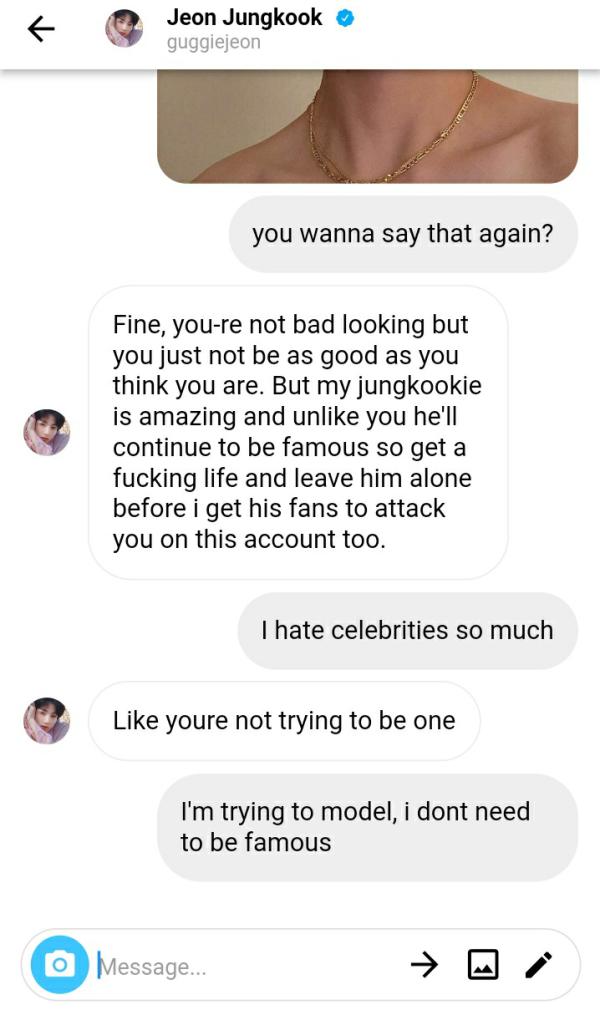Tap the guggiejeon username
The width and height of the screenshot is (600, 1020).
[x=213, y=43]
